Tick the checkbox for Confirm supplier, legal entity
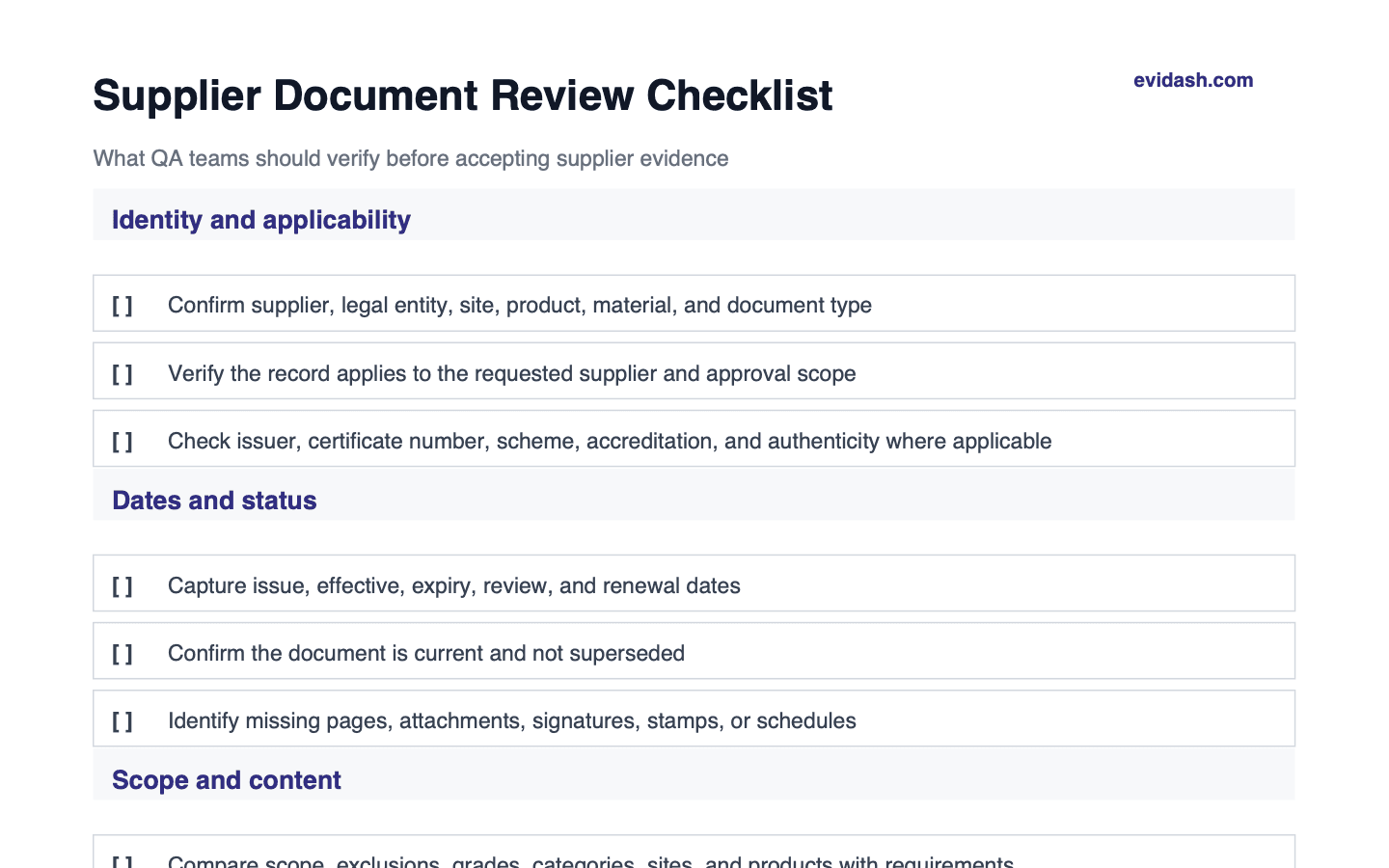Image resolution: width=1389 pixels, height=868 pixels. 123,306
